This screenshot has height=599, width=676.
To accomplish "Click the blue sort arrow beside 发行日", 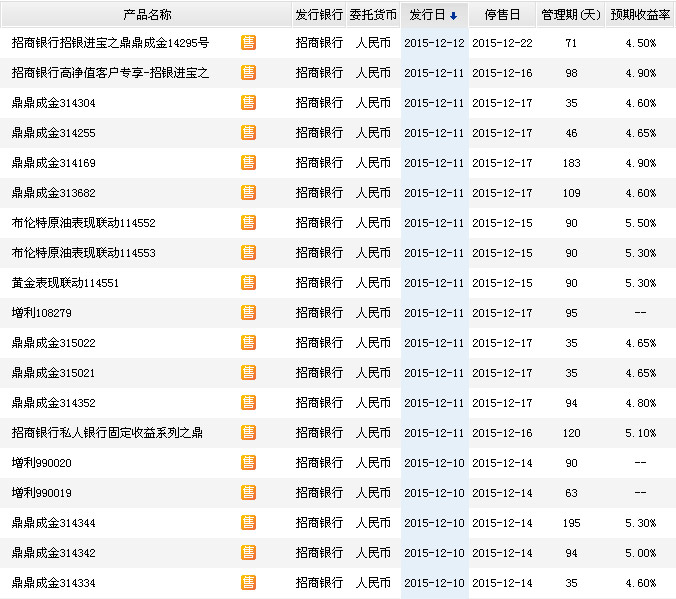I will point(453,16).
